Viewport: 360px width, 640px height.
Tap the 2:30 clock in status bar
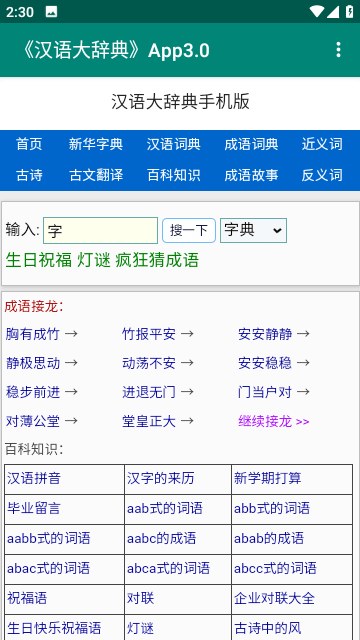(20, 12)
